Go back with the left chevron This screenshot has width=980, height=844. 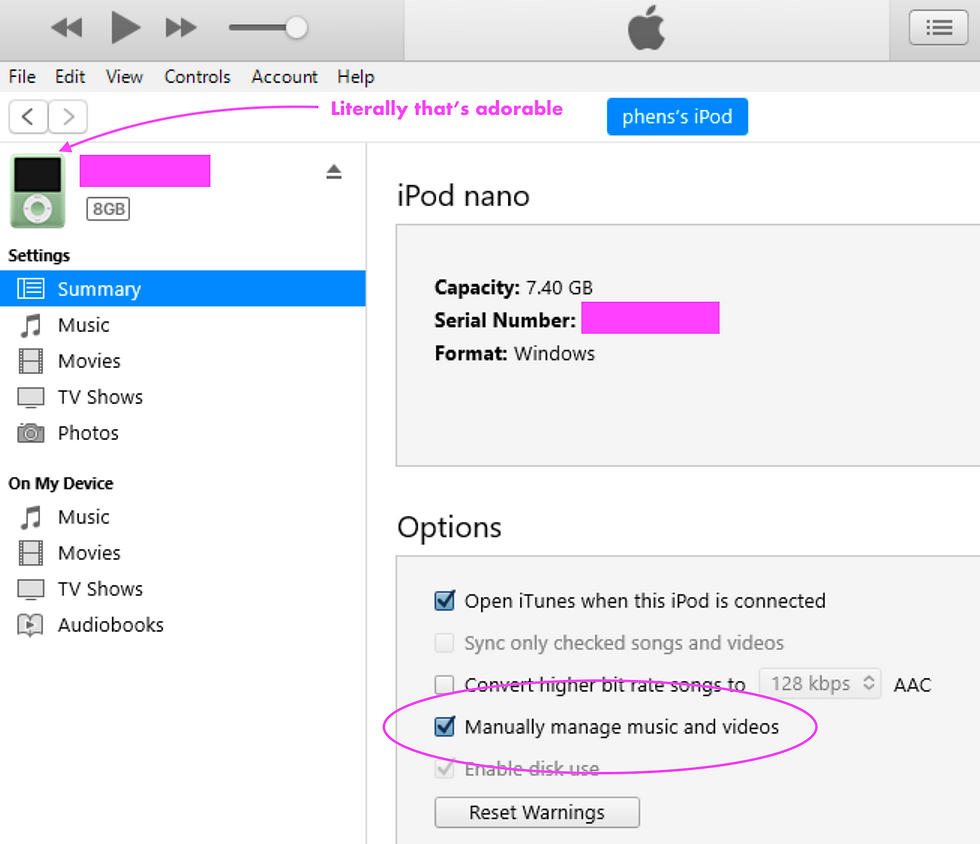point(28,116)
